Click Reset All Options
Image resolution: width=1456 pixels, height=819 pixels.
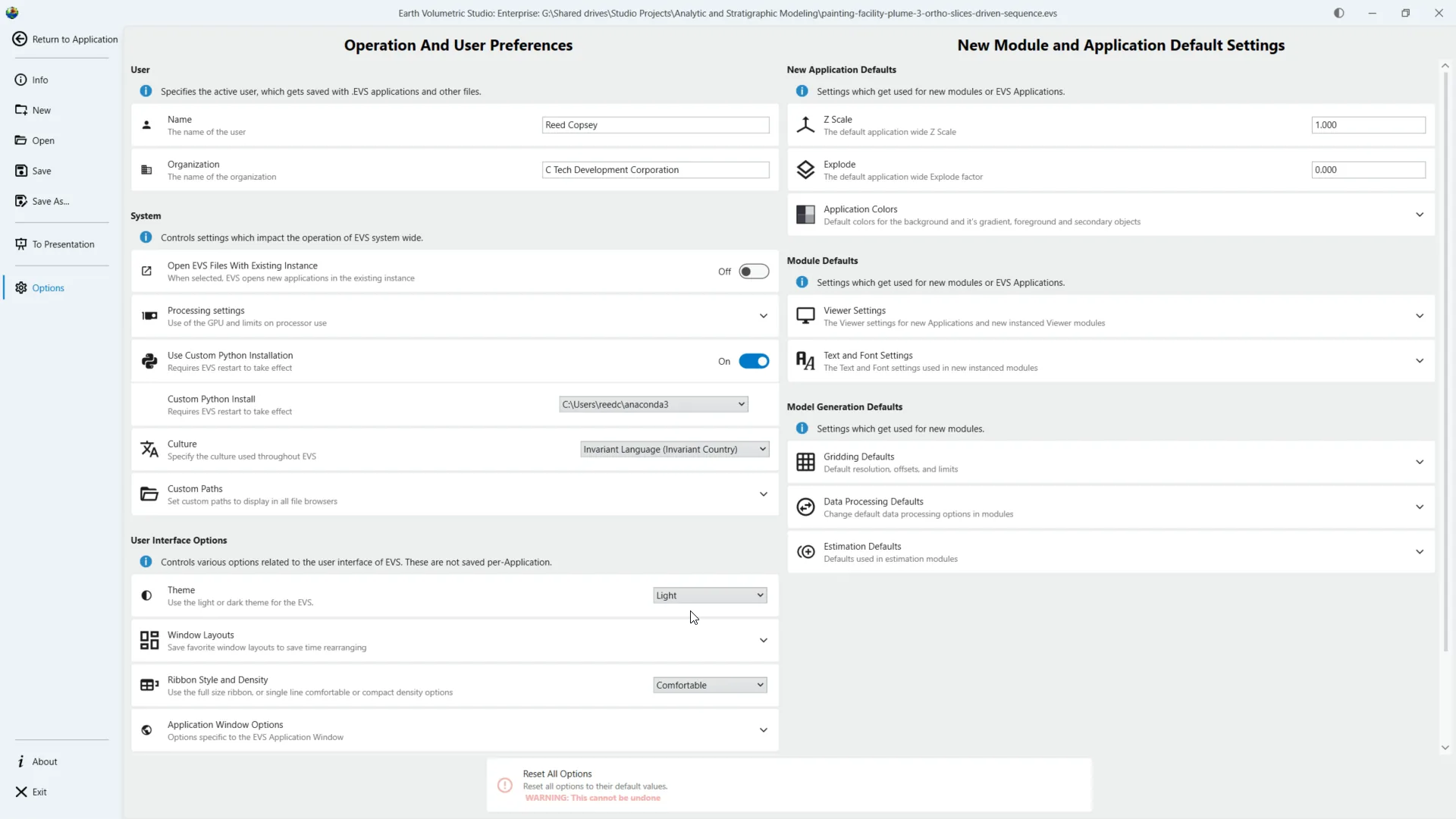pyautogui.click(x=789, y=786)
